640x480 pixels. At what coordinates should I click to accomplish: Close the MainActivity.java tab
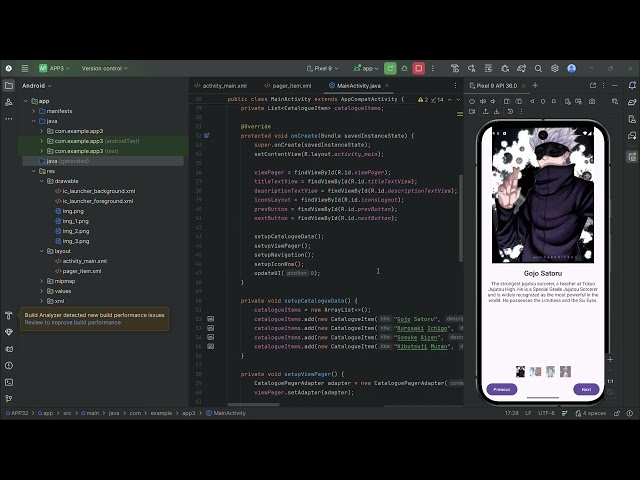387,86
